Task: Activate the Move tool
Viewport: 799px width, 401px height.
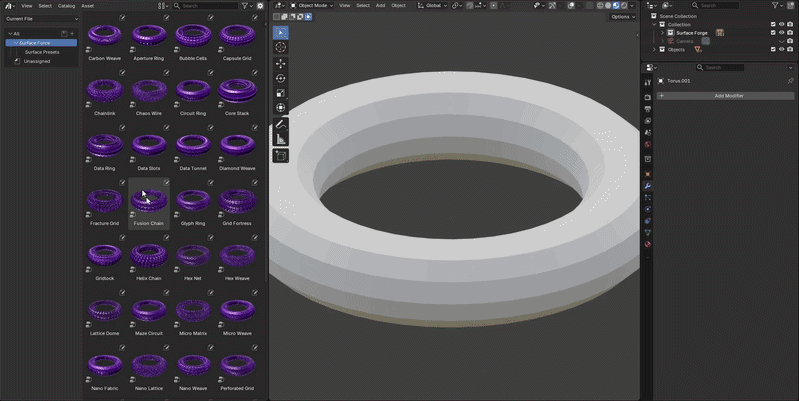Action: click(280, 64)
